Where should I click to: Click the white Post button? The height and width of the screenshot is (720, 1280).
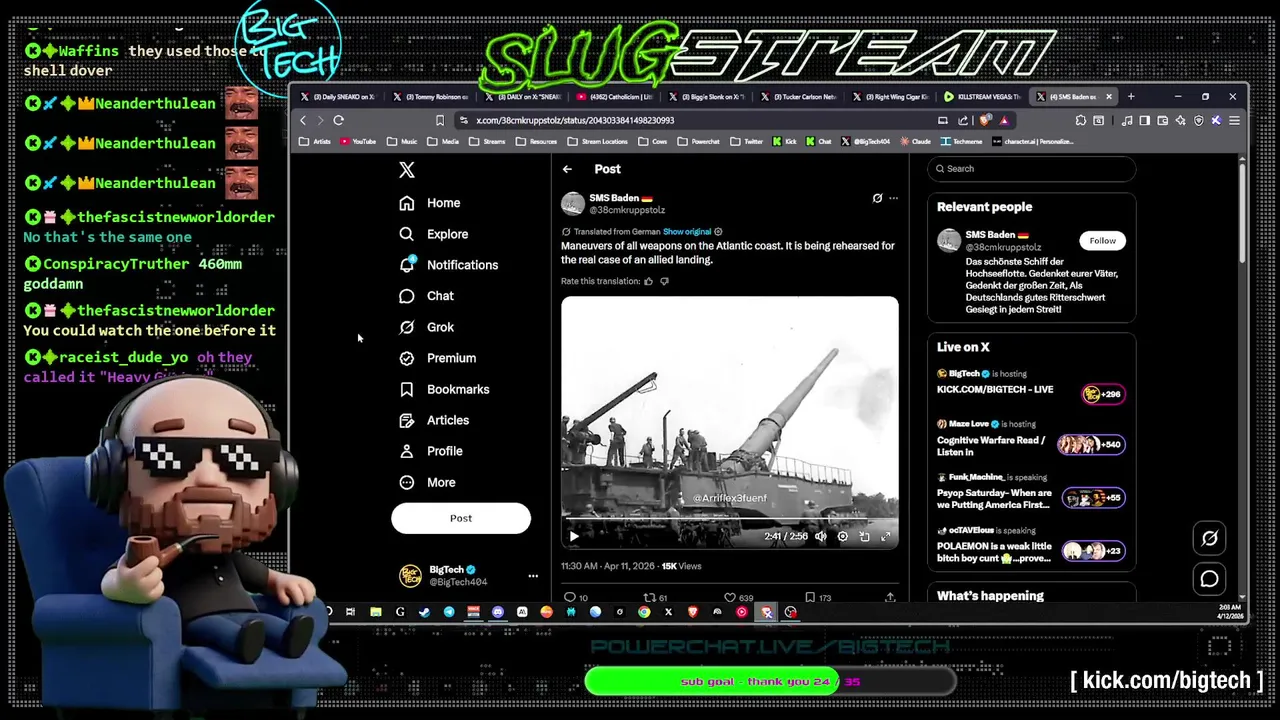tap(461, 518)
